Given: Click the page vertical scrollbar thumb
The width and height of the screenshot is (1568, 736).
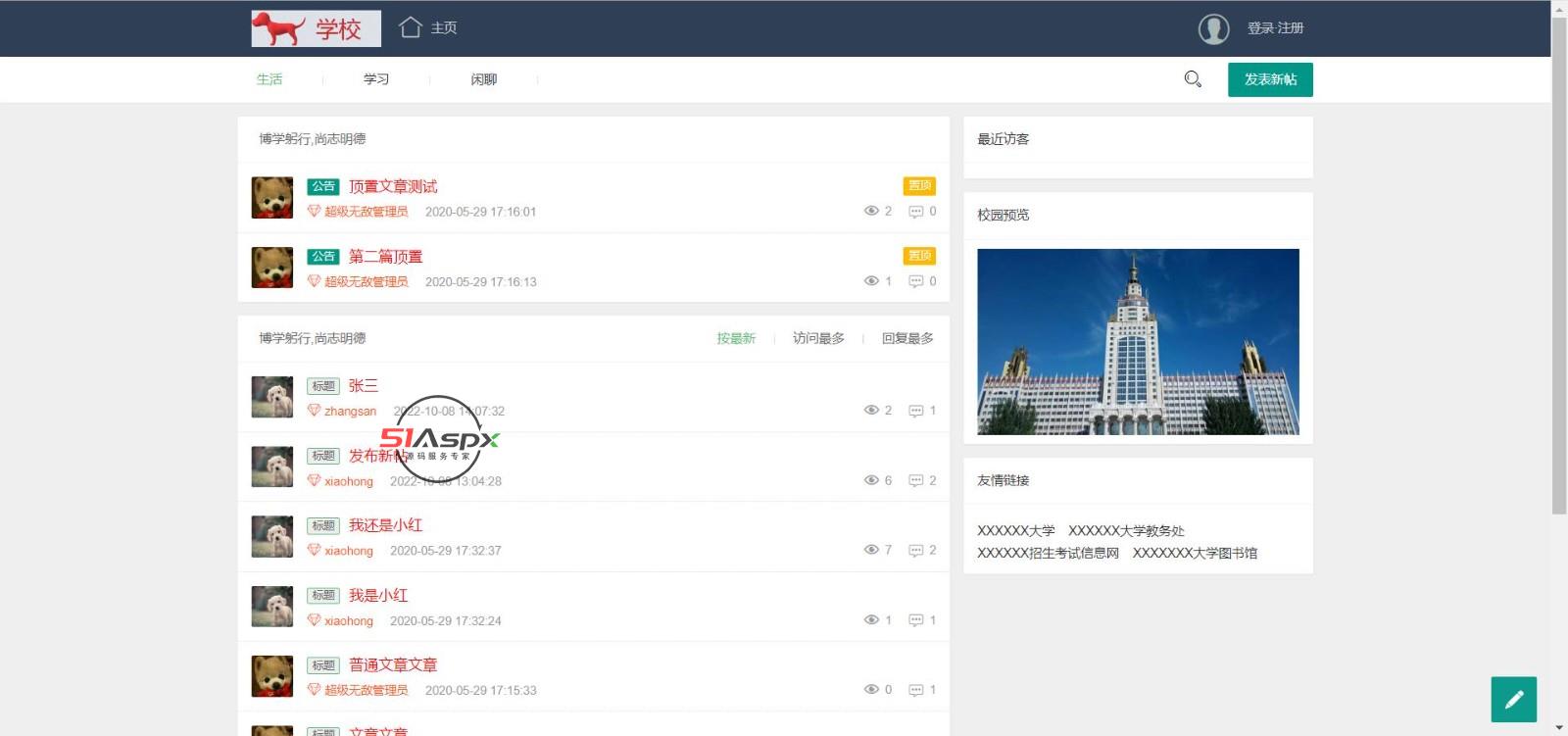Looking at the screenshot, I should tap(1559, 265).
